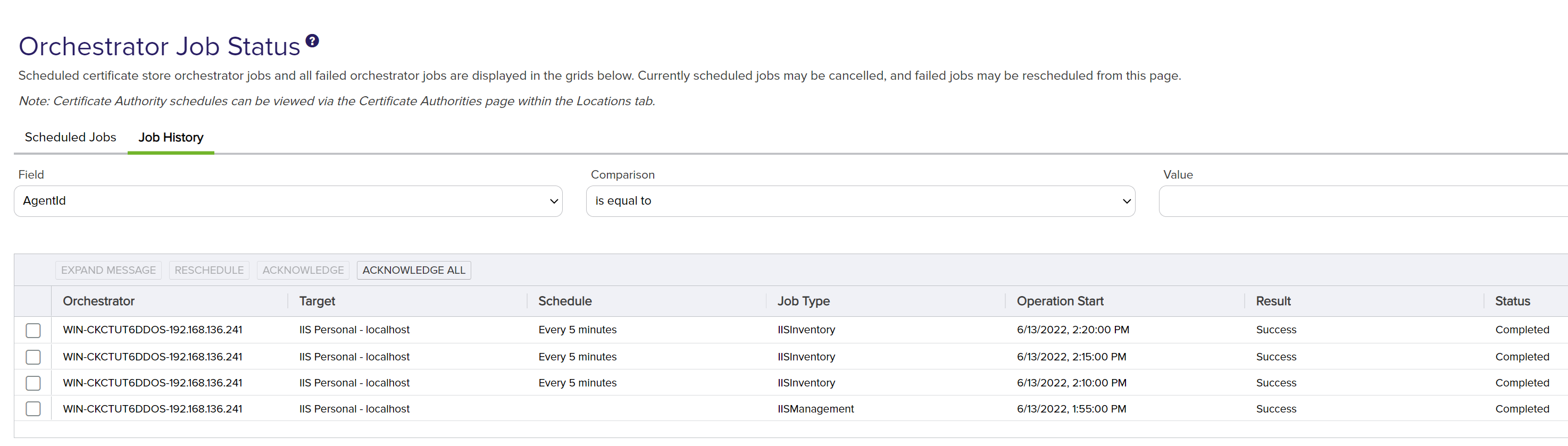Select the Job History tab
This screenshot has height=446, width=1568.
click(170, 138)
